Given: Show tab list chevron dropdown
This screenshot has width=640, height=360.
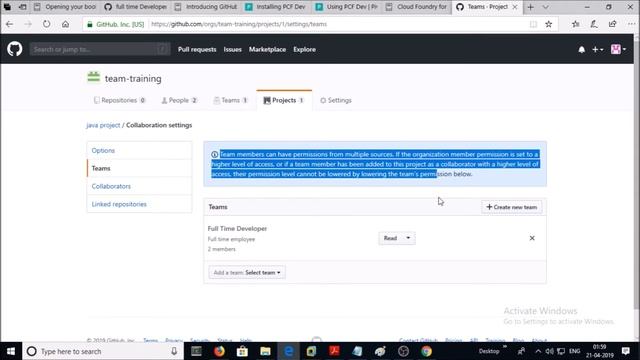Looking at the screenshot, I should click(x=545, y=7).
